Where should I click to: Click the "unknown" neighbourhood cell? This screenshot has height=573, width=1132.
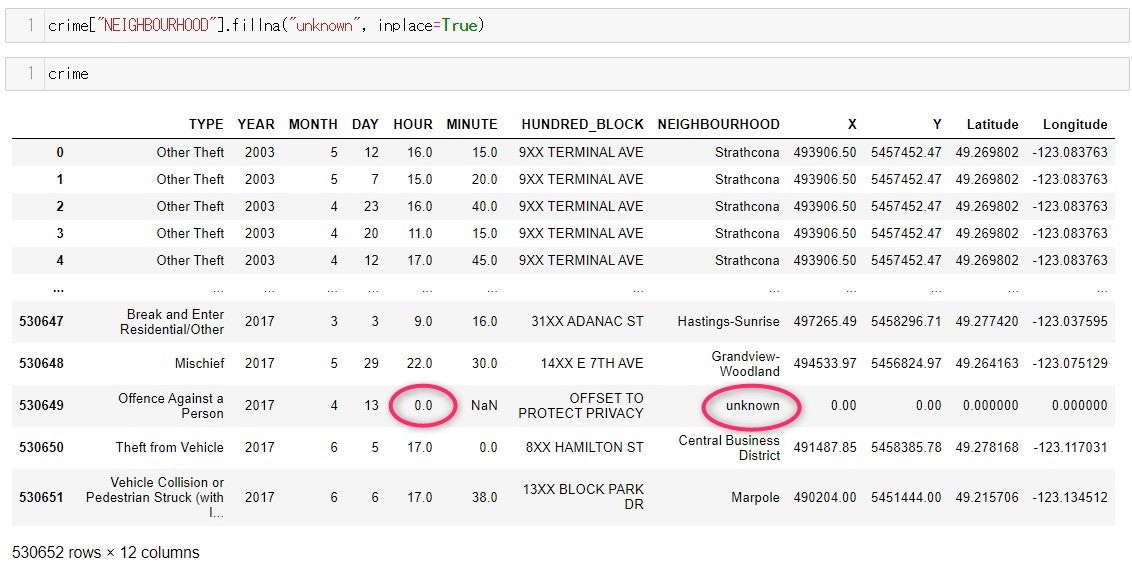(753, 406)
